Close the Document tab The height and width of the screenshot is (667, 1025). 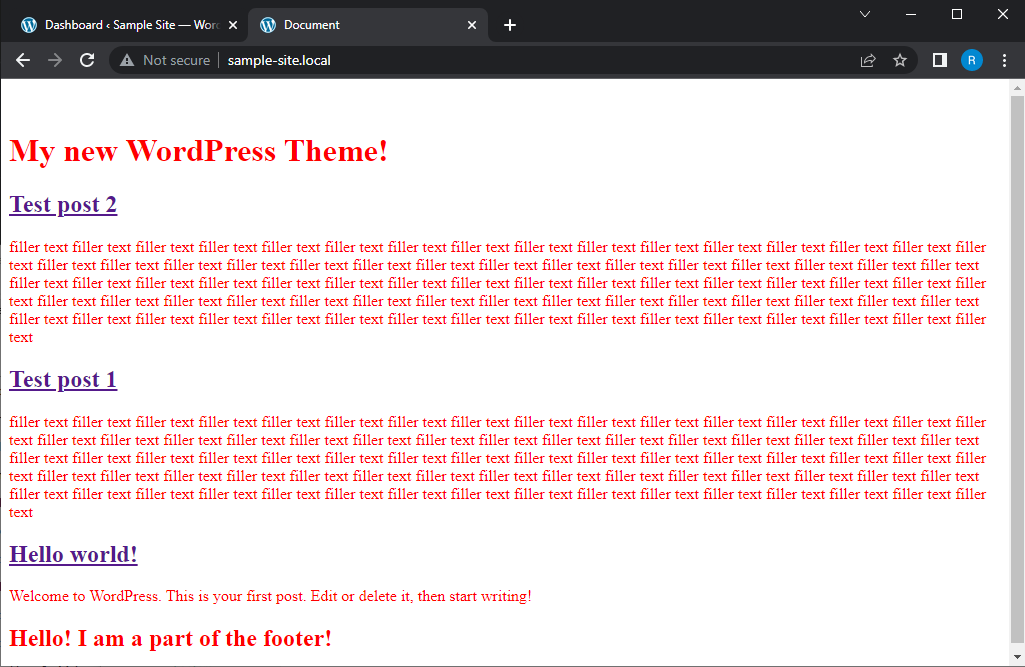tap(472, 25)
